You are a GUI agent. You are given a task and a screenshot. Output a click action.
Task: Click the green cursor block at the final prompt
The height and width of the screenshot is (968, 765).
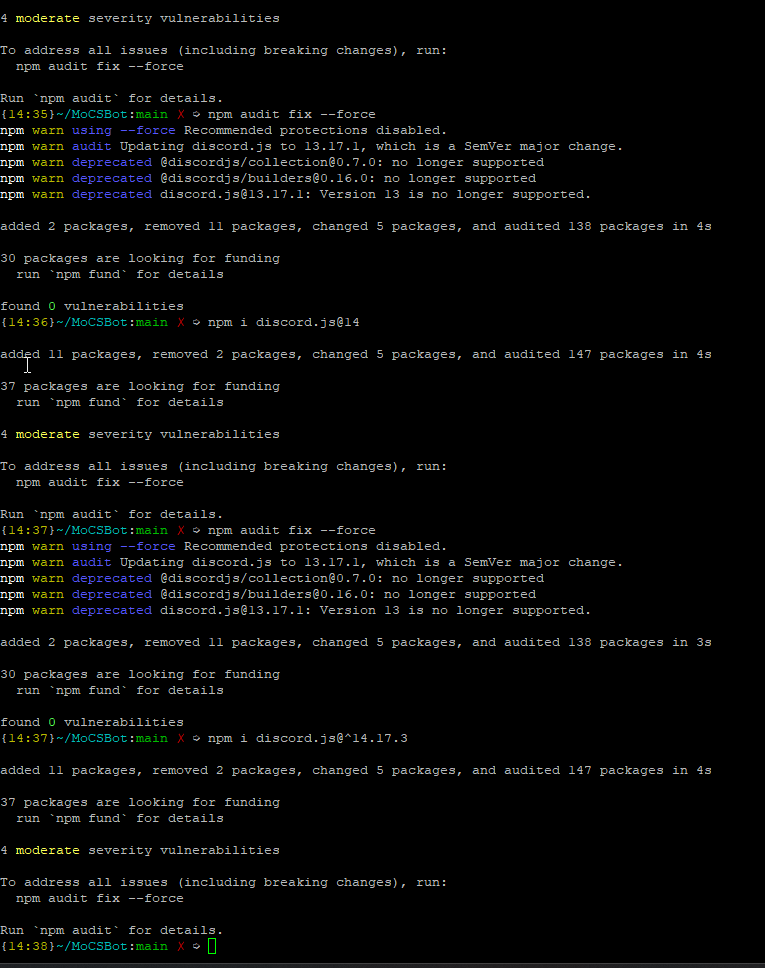pos(211,946)
